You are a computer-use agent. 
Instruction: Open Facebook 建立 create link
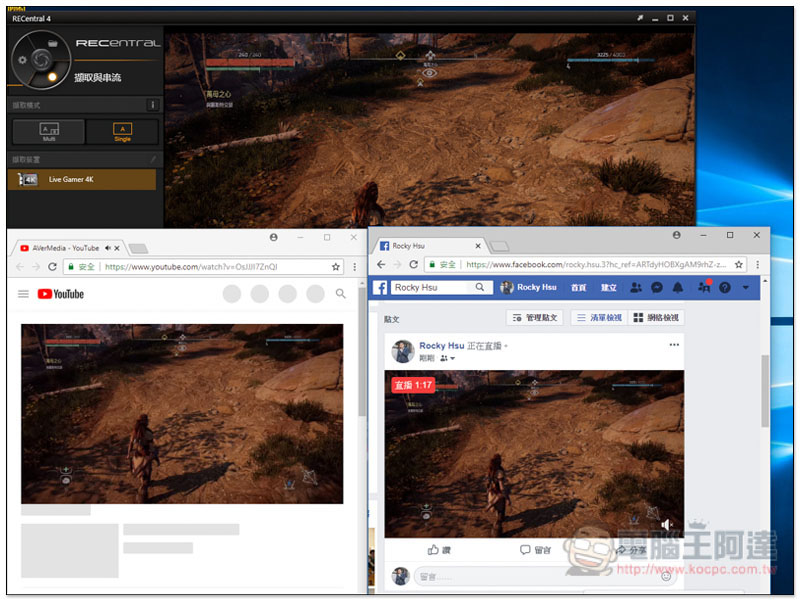(609, 288)
